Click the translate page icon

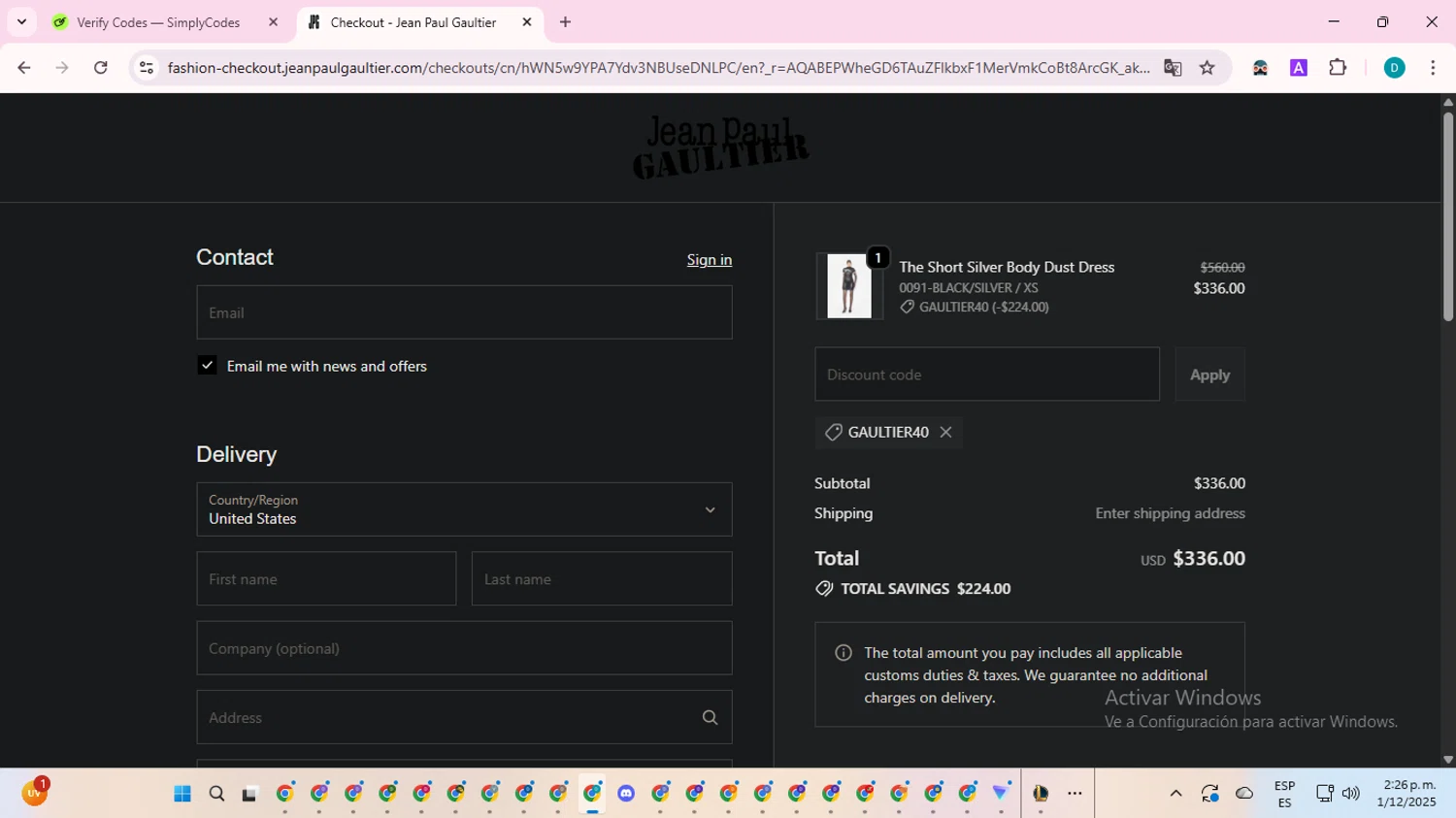1173,67
